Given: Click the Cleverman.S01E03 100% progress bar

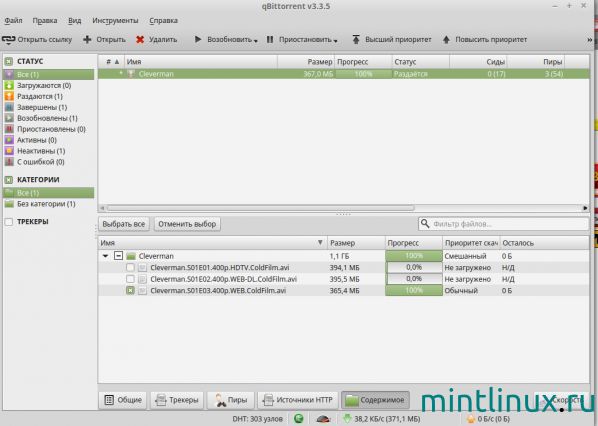Looking at the screenshot, I should coord(414,290).
